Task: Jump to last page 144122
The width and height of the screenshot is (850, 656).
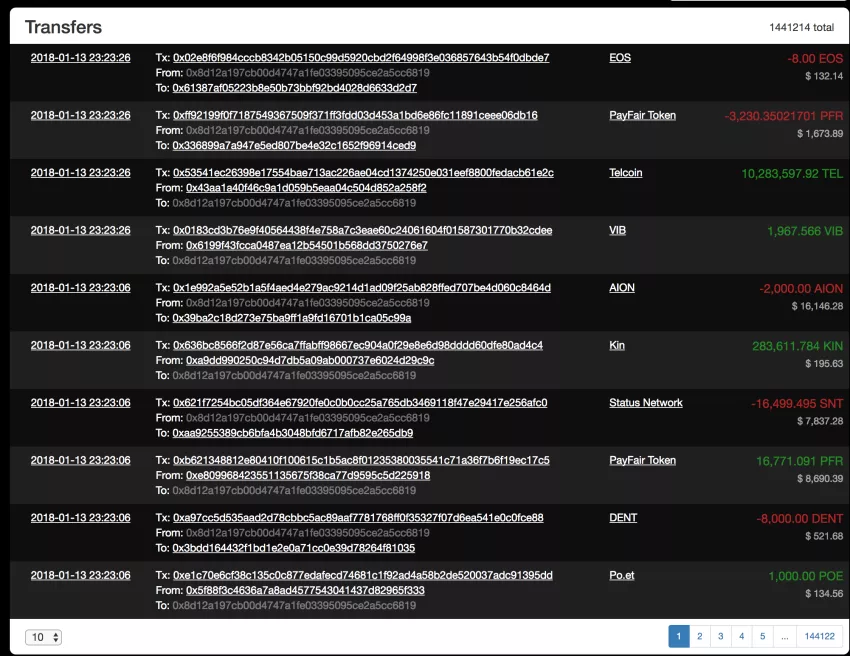Action: point(819,636)
